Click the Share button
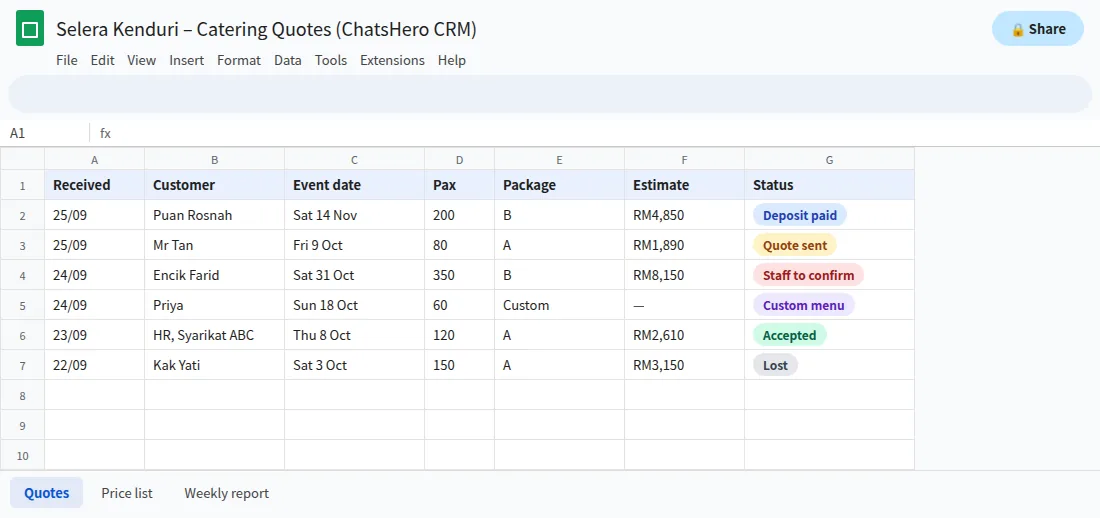The width and height of the screenshot is (1100, 518). [1038, 29]
